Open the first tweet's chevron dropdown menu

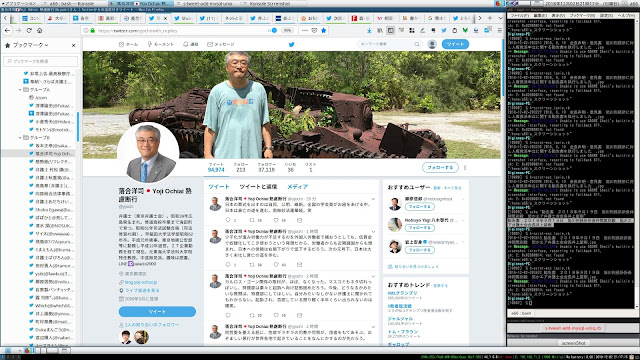(x=373, y=199)
